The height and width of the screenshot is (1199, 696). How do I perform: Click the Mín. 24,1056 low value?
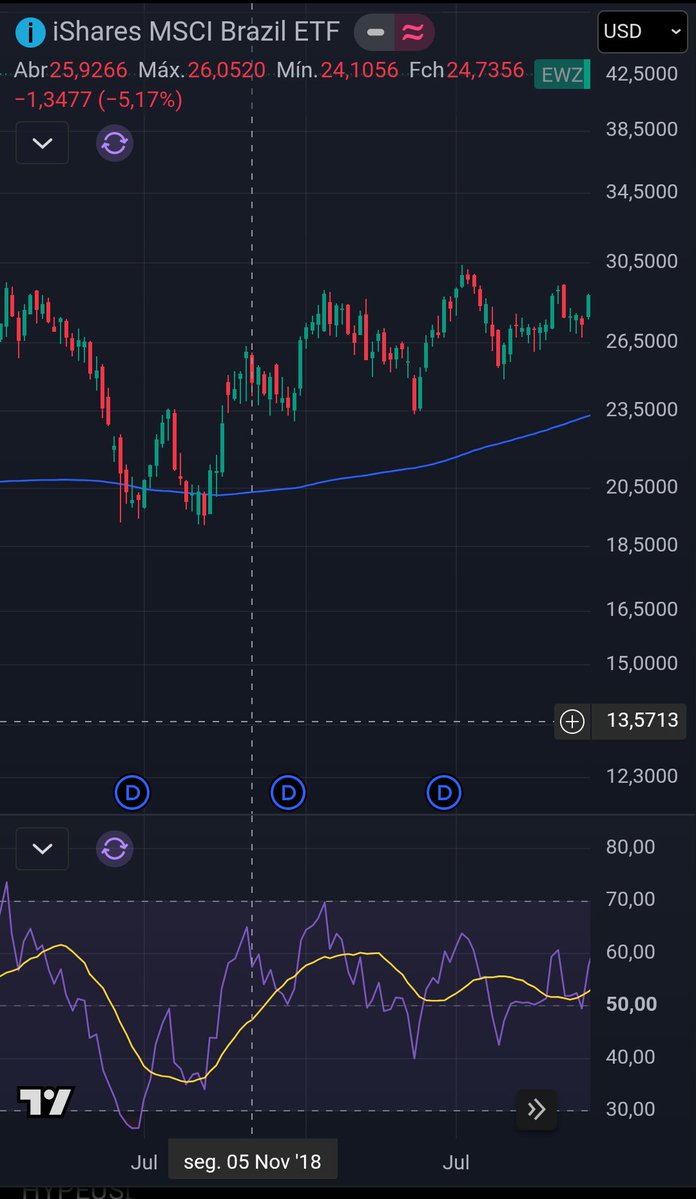(338, 70)
